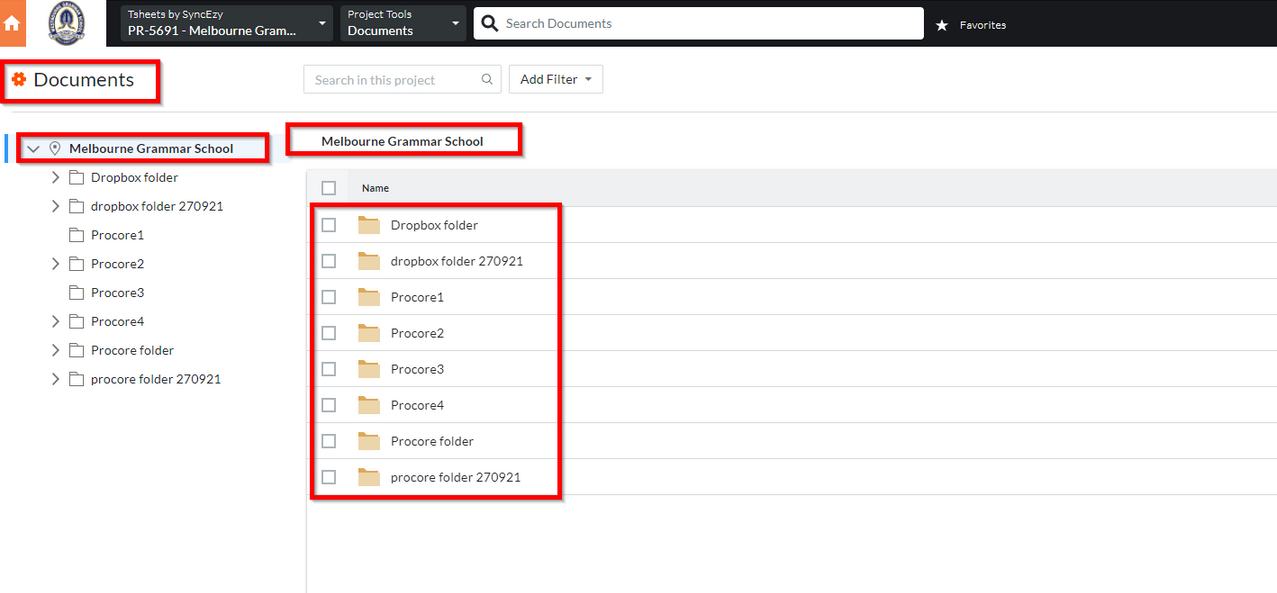Click the Search in this project field
This screenshot has width=1277, height=593.
[402, 80]
